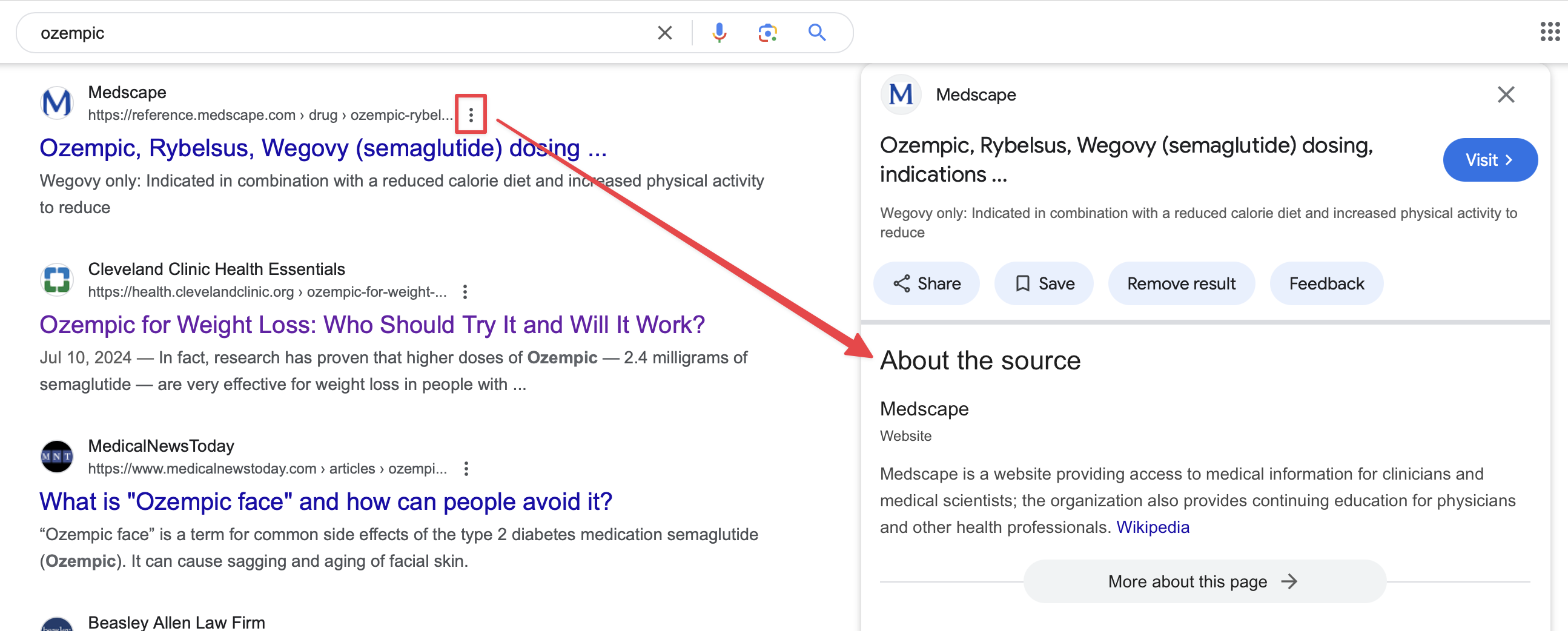
Task: Click the Medscape name in panel header
Action: click(x=976, y=95)
